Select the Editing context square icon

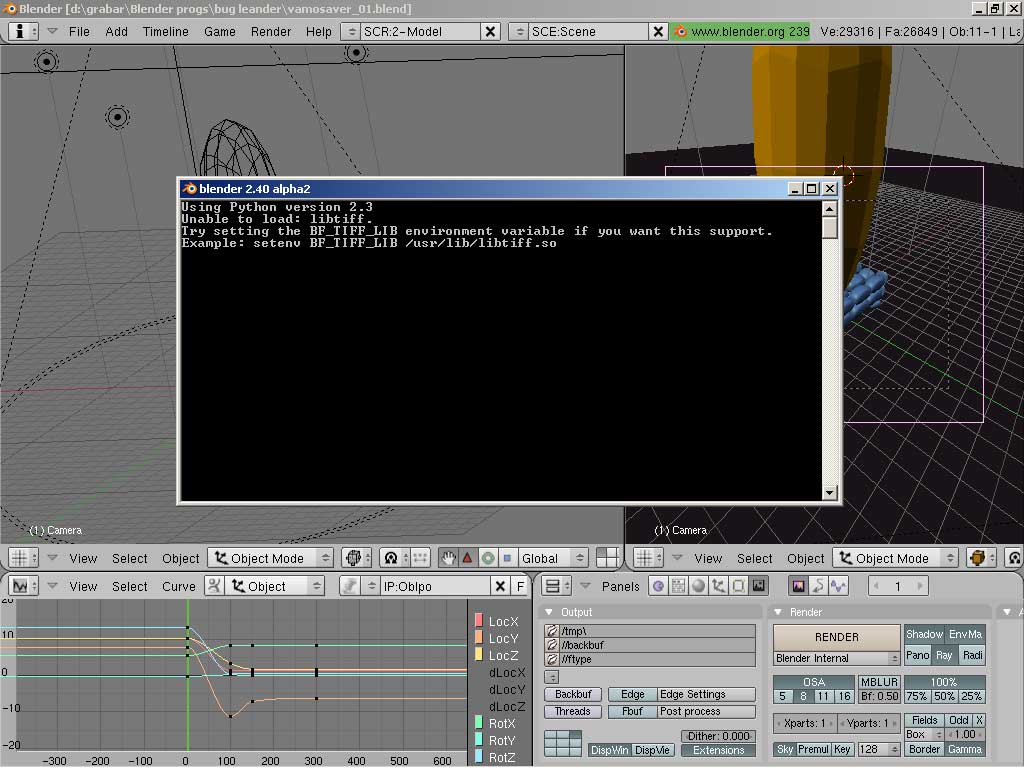pos(739,586)
